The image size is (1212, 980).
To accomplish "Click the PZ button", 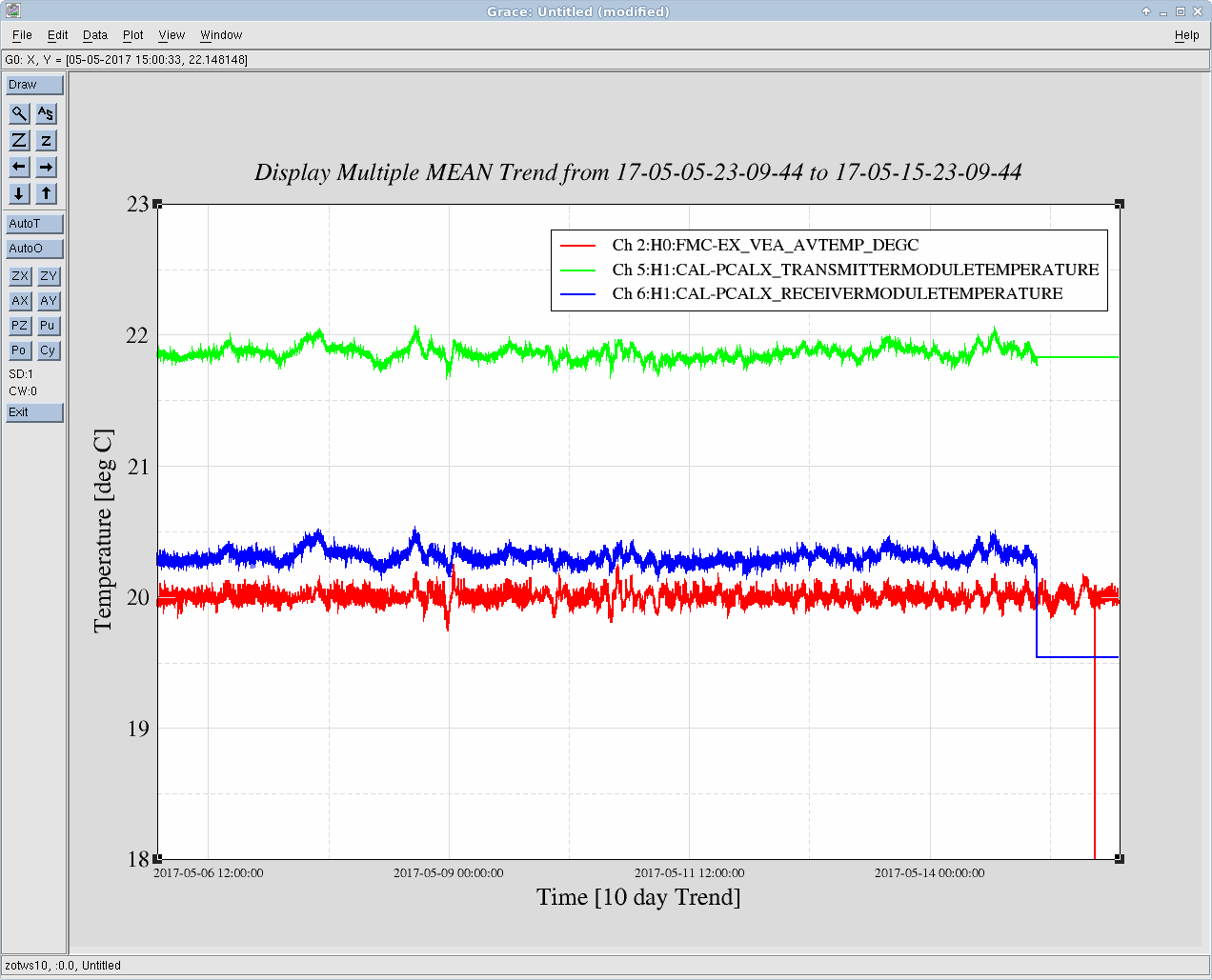I will click(x=20, y=326).
